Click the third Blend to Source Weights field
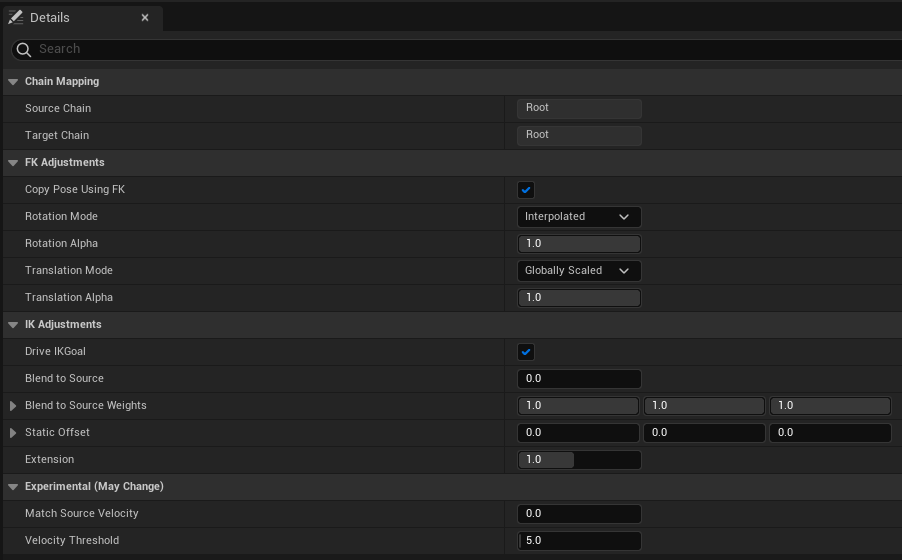902x560 pixels. [830, 406]
